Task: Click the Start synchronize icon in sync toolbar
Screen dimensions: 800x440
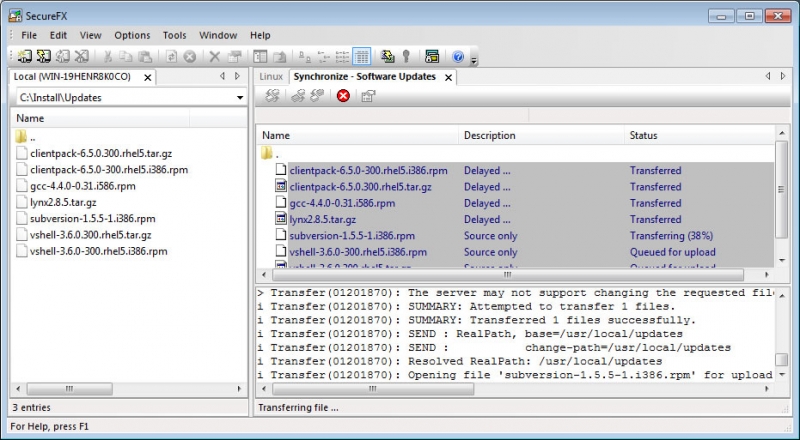Action: [x=272, y=95]
